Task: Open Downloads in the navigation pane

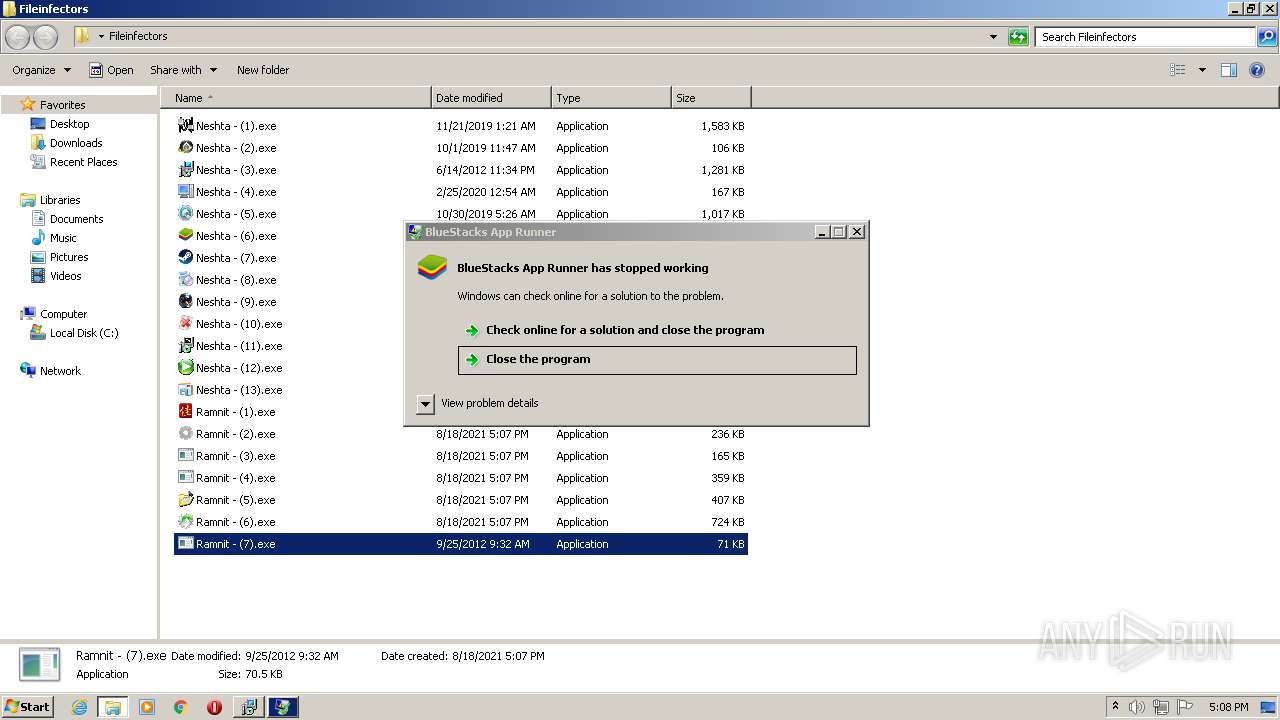Action: (76, 143)
